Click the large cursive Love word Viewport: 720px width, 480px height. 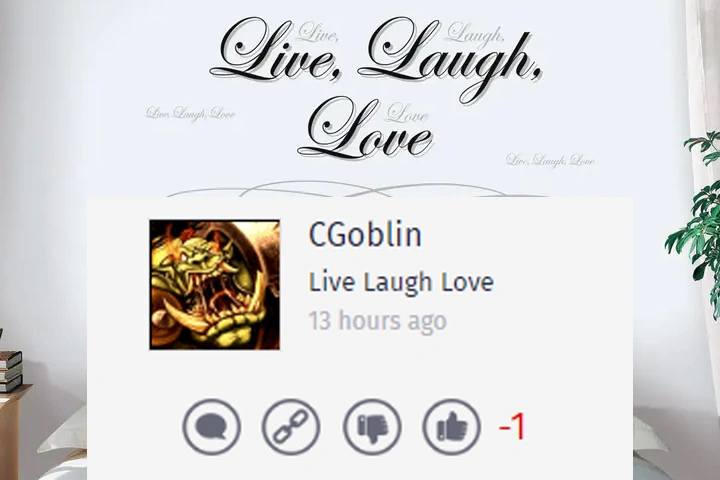pos(365,129)
